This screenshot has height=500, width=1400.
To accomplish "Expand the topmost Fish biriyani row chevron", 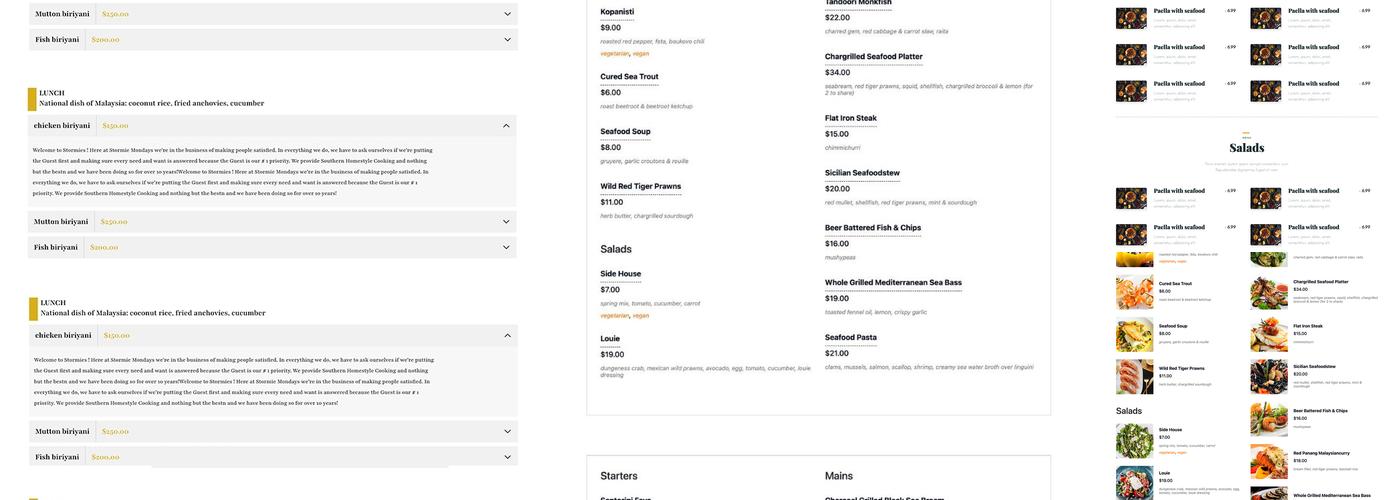I will (x=507, y=40).
